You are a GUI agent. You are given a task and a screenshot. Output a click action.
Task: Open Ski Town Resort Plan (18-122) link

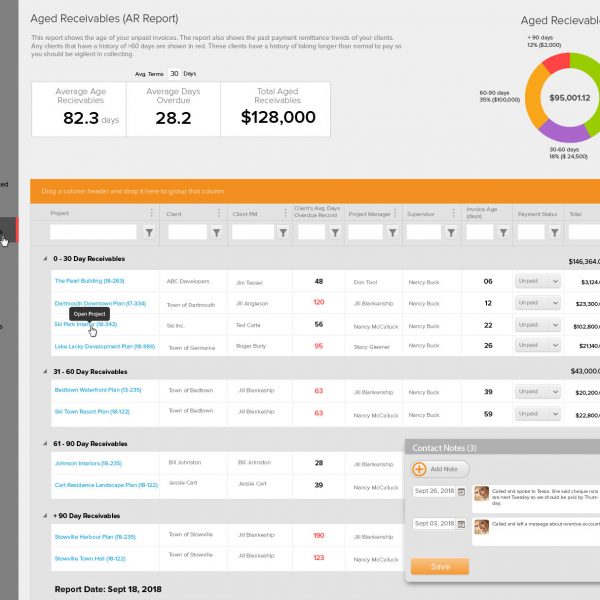coord(92,412)
